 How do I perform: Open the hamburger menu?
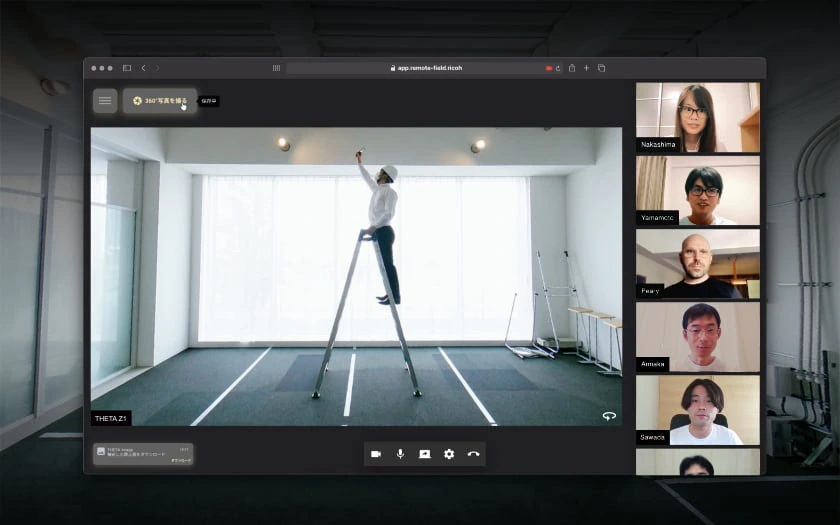pyautogui.click(x=105, y=101)
